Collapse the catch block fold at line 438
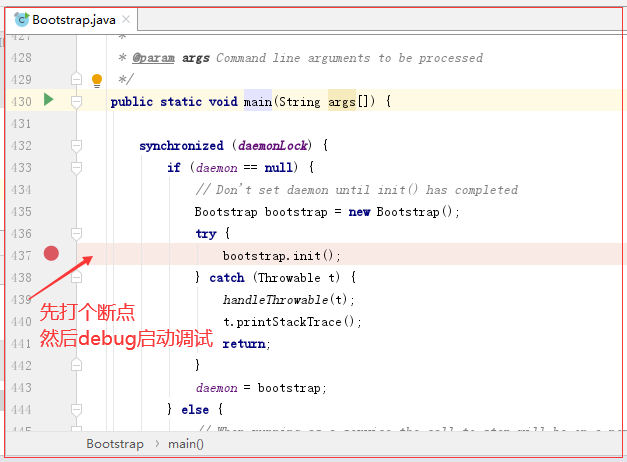This screenshot has height=462, width=627. pyautogui.click(x=76, y=277)
